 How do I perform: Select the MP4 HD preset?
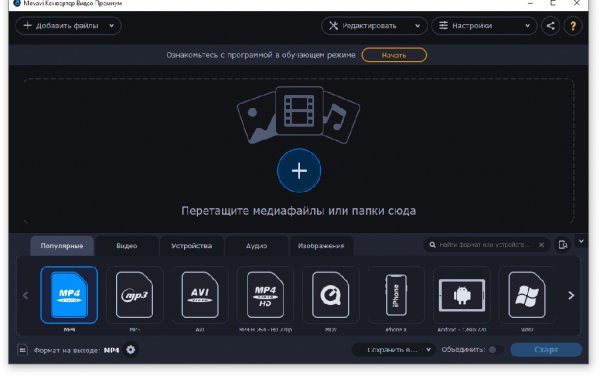pos(265,295)
